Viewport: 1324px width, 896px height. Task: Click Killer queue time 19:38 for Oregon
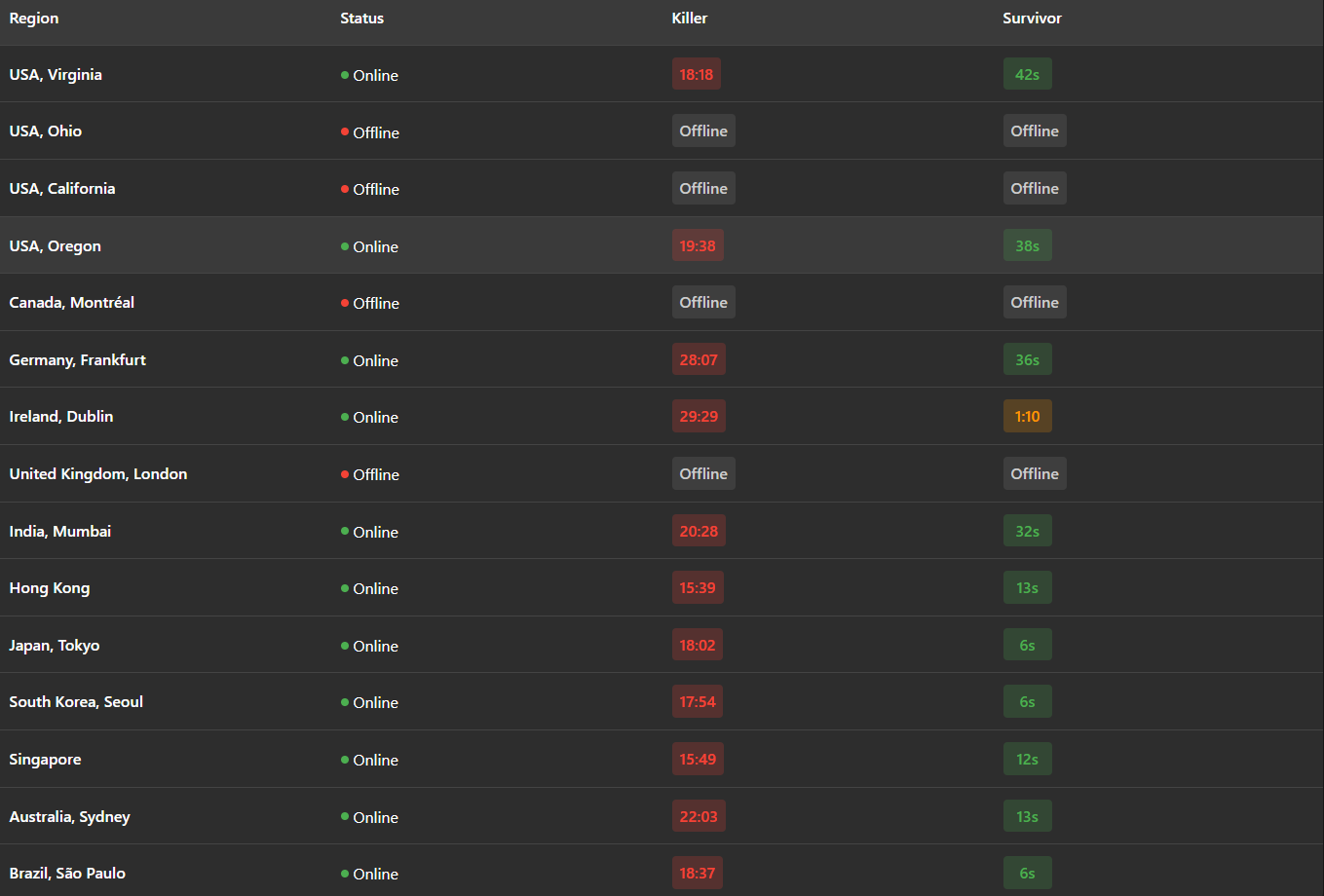(x=698, y=245)
